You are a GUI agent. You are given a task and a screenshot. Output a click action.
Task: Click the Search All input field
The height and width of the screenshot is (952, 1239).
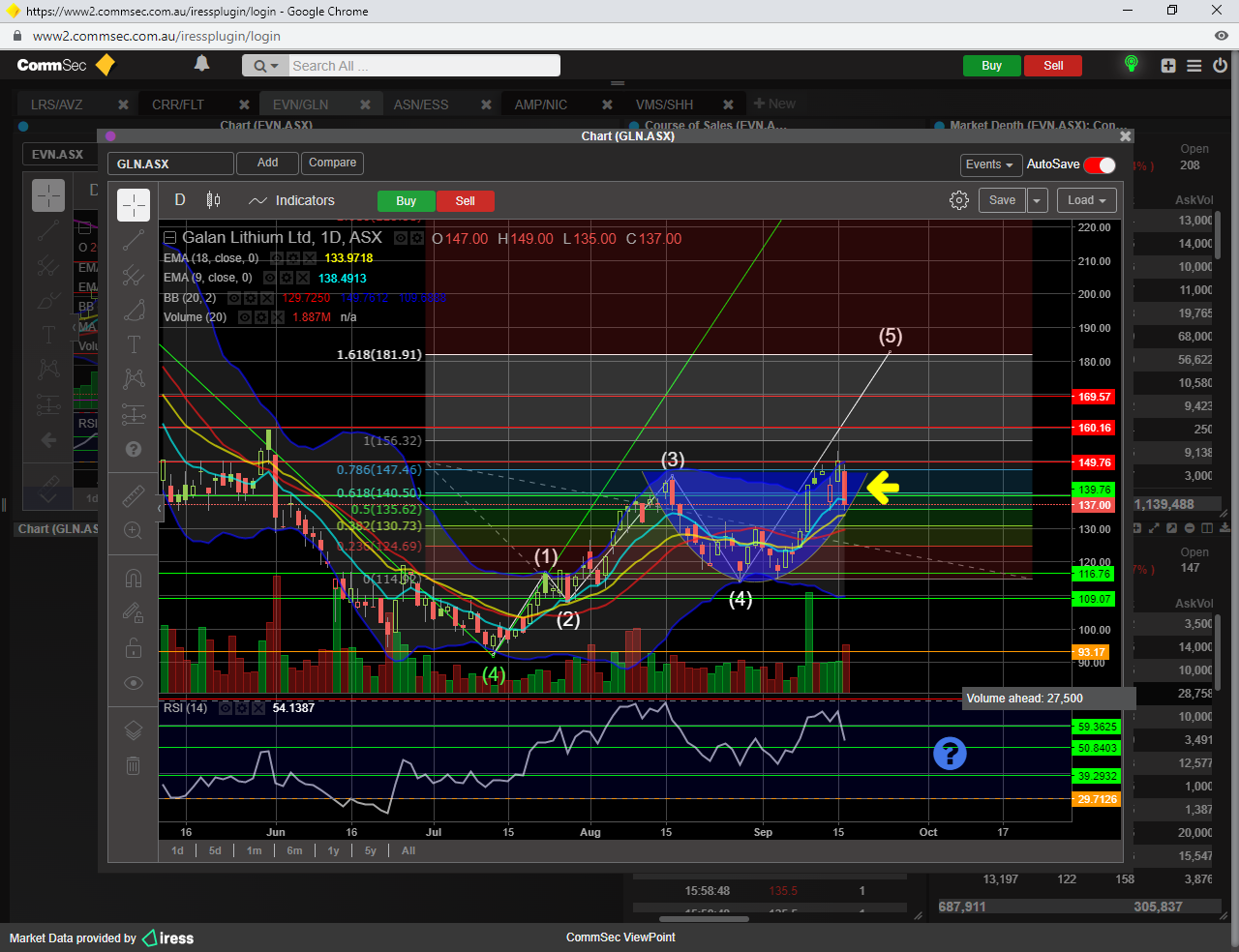[423, 66]
